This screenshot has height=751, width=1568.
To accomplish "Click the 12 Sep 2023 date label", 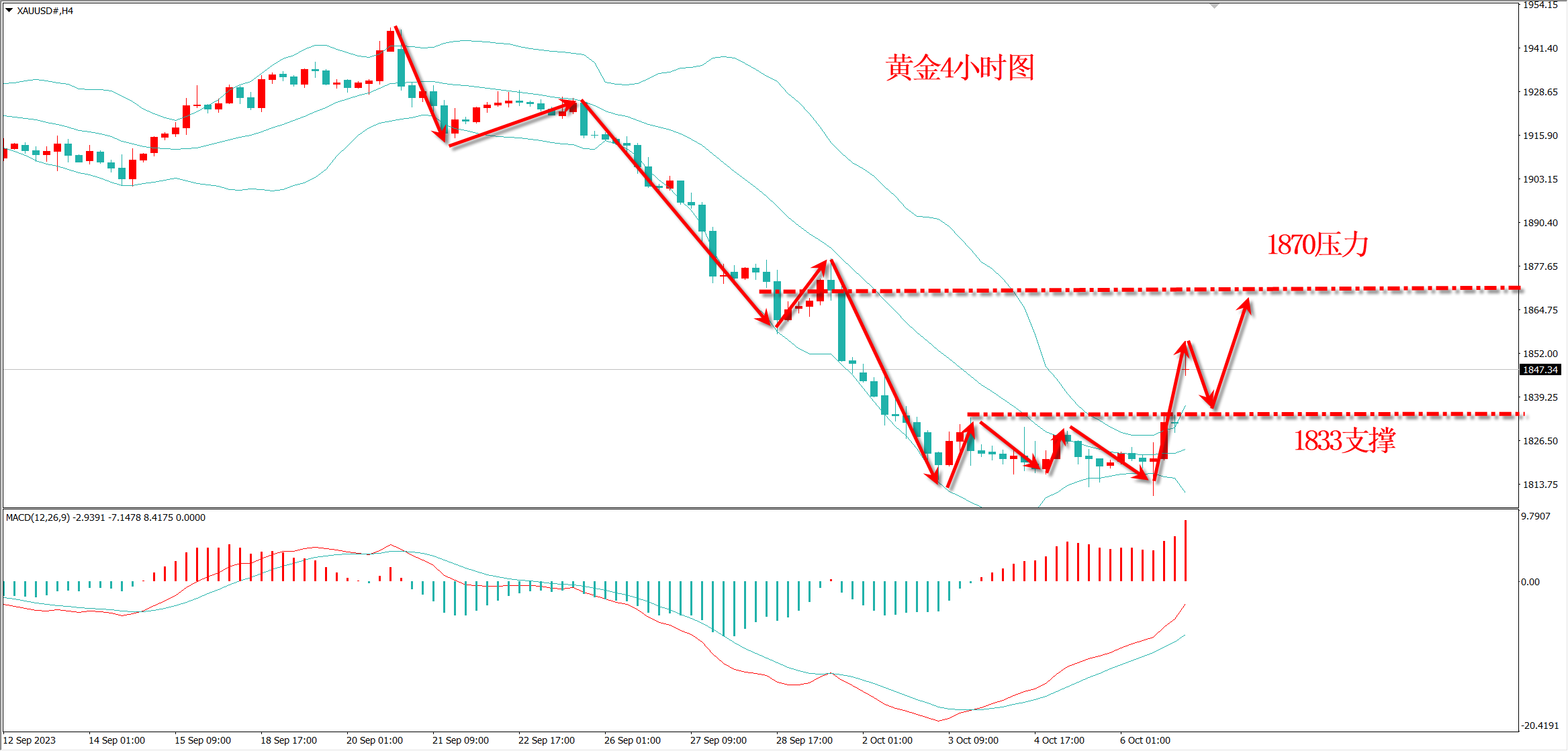I will (x=30, y=740).
